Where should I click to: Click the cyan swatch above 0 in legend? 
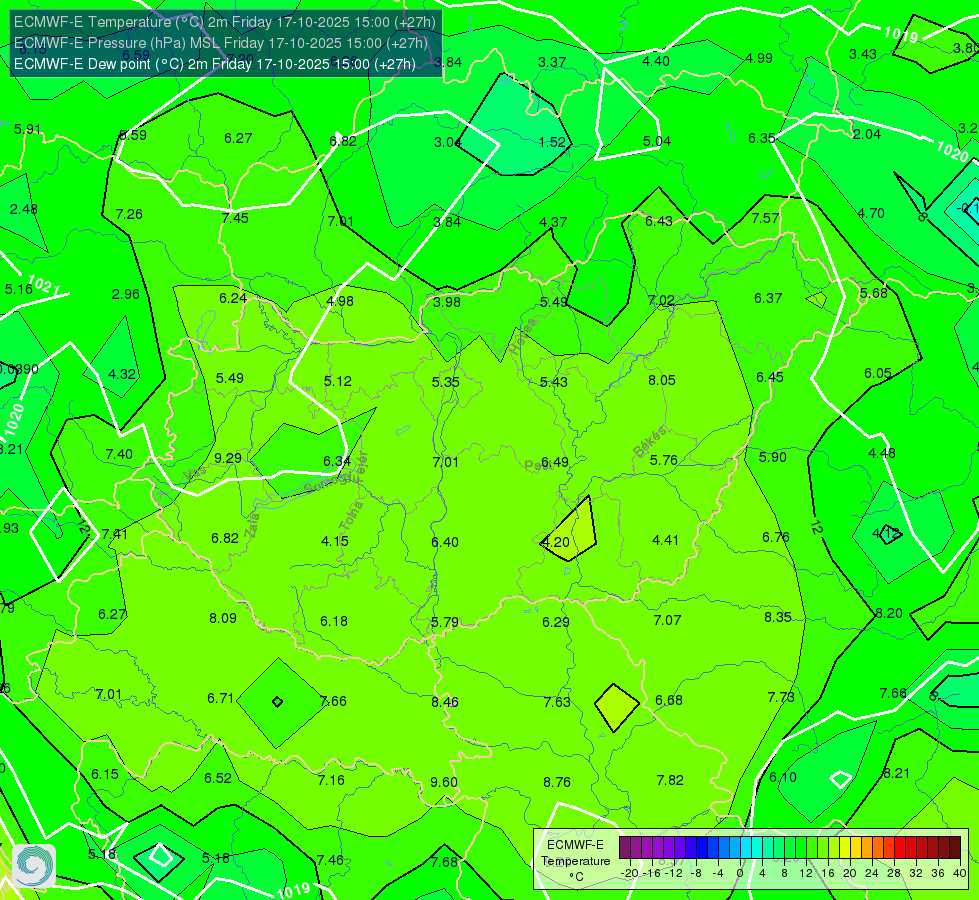tap(746, 848)
